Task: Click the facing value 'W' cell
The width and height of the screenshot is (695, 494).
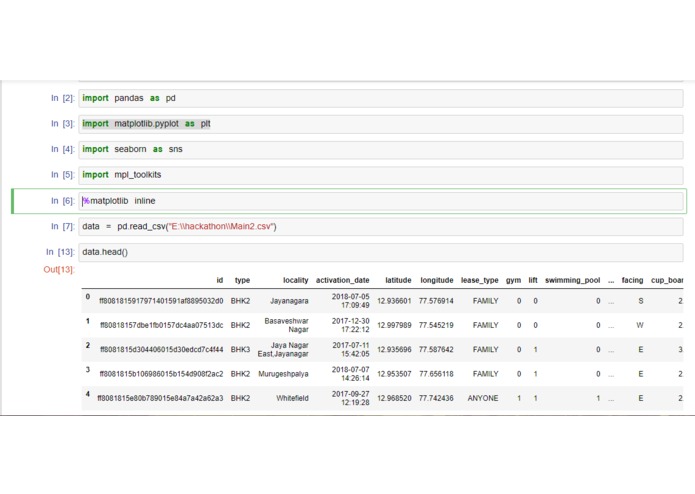Action: [x=640, y=326]
